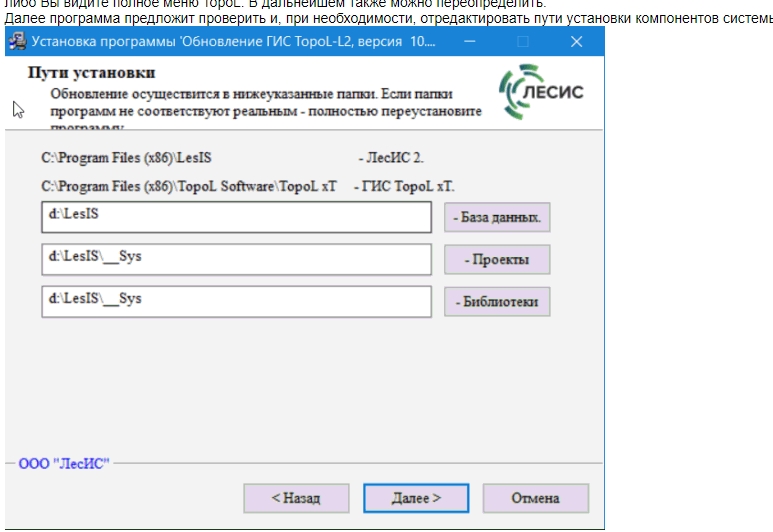Screen dimensions: 773x532
Task: Click the ЛЕСИС logo in the header
Action: click(x=541, y=92)
